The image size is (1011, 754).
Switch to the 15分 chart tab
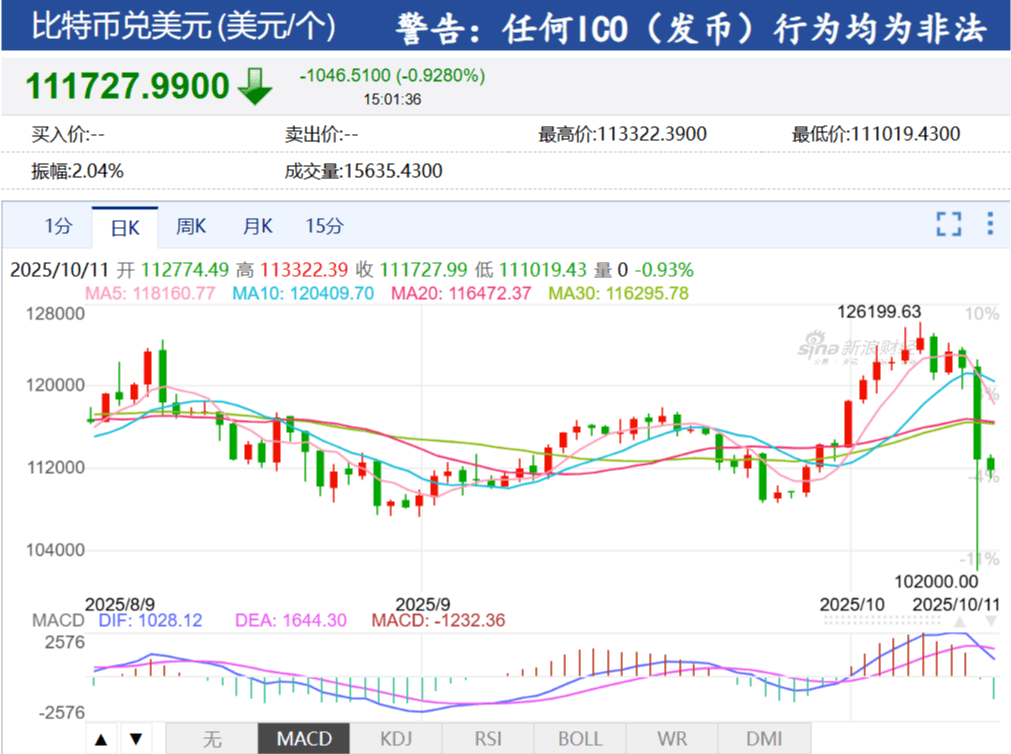point(324,226)
